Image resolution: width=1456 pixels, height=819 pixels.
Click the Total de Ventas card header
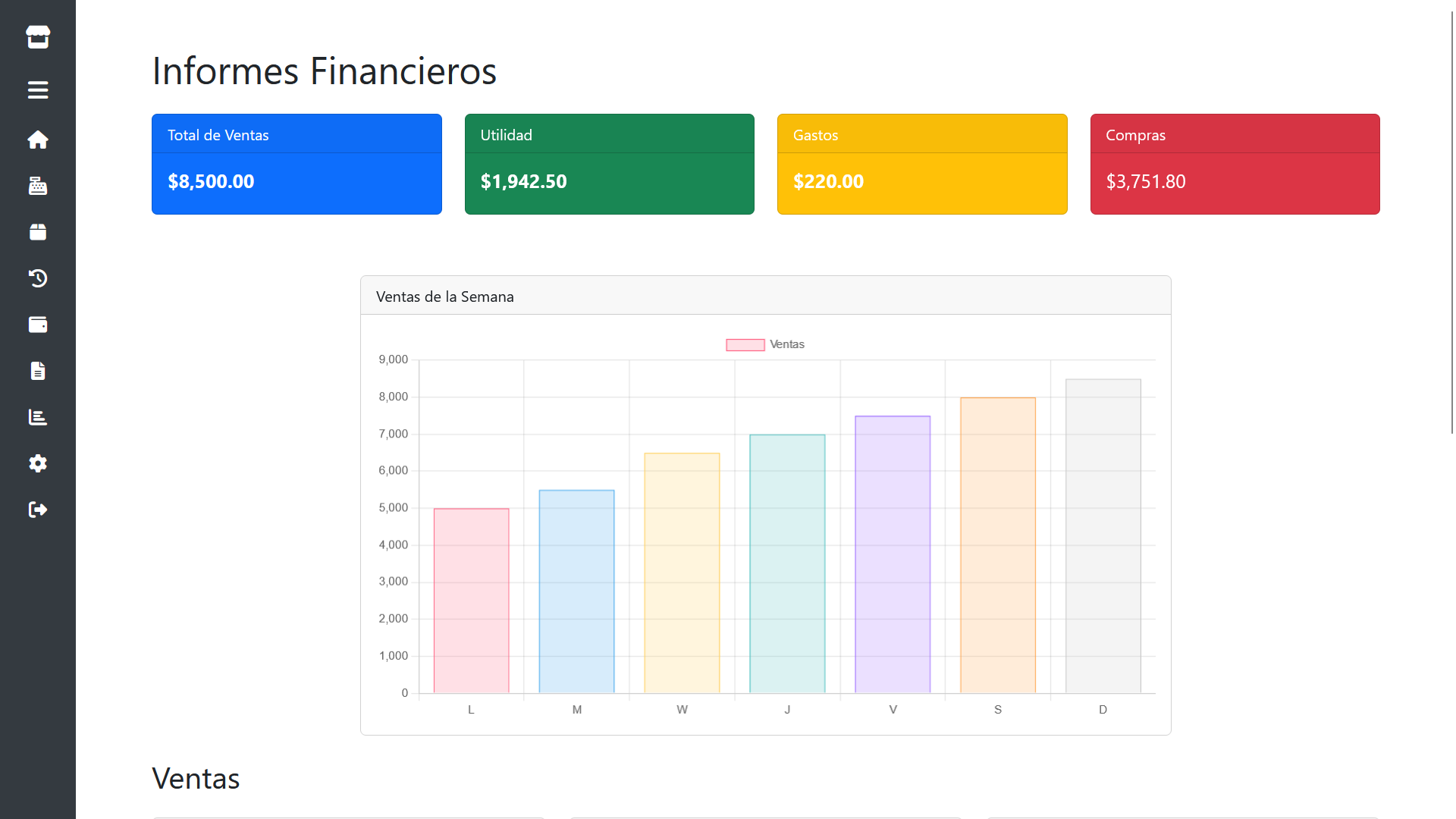[297, 134]
